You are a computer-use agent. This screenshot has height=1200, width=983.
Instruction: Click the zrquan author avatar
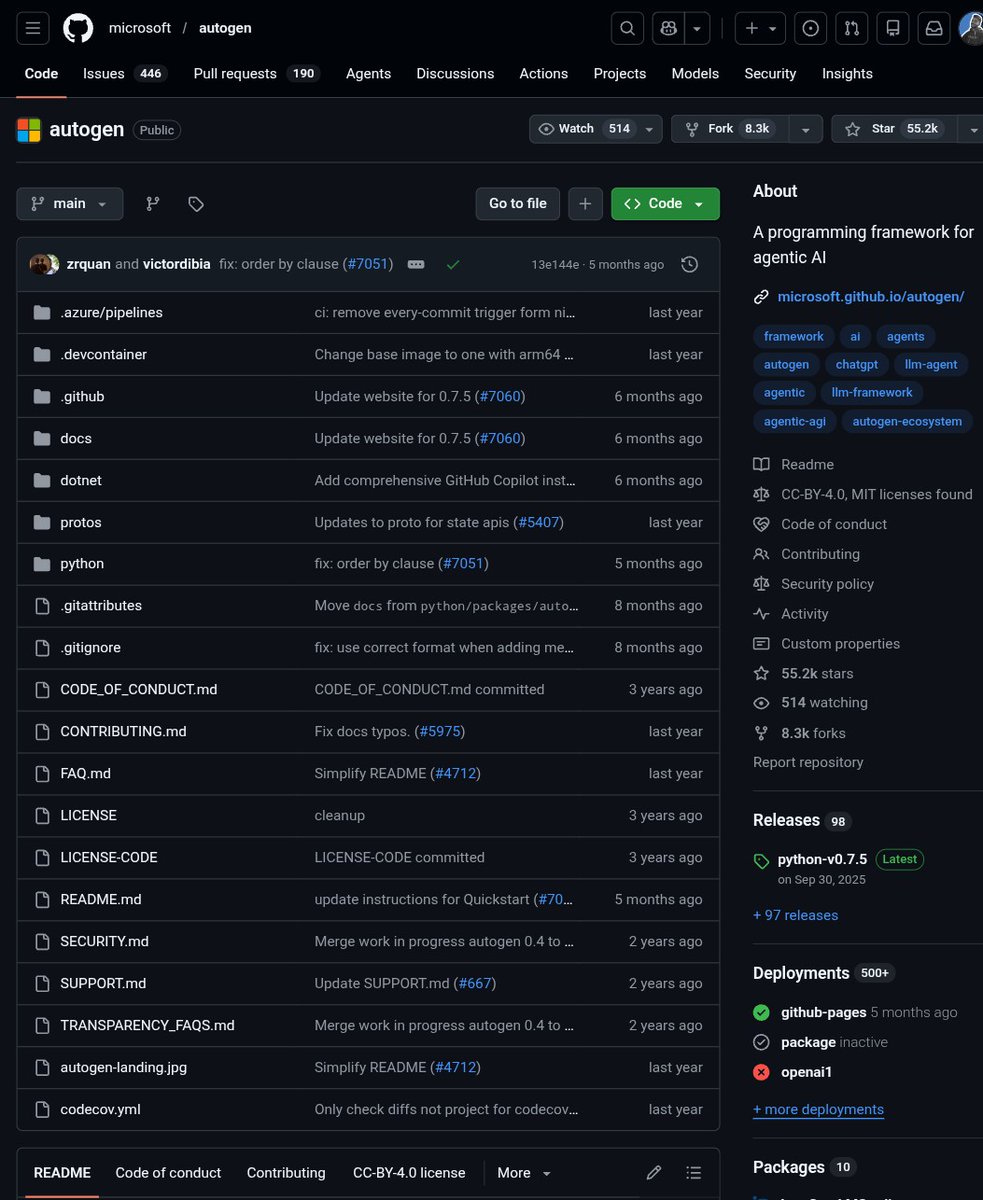[x=39, y=264]
